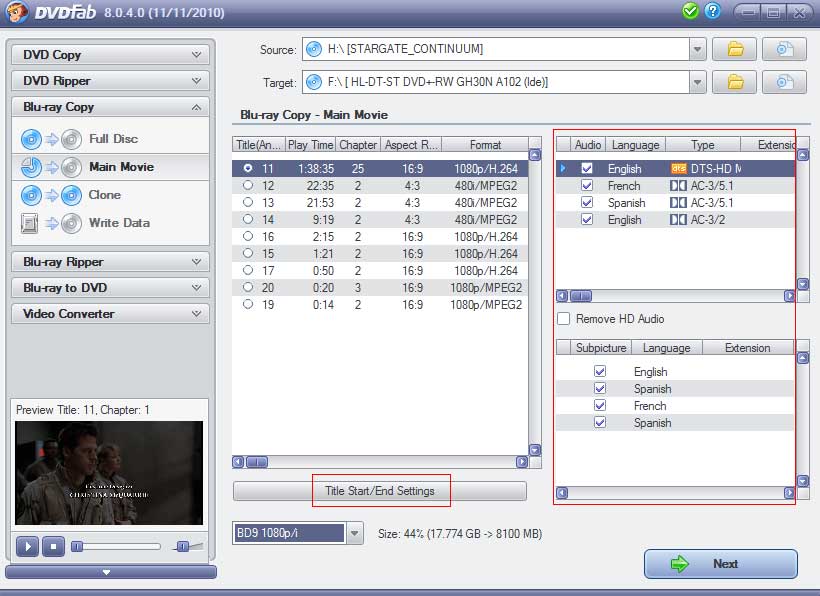Open Target disc image button
820x596 pixels.
[x=784, y=82]
